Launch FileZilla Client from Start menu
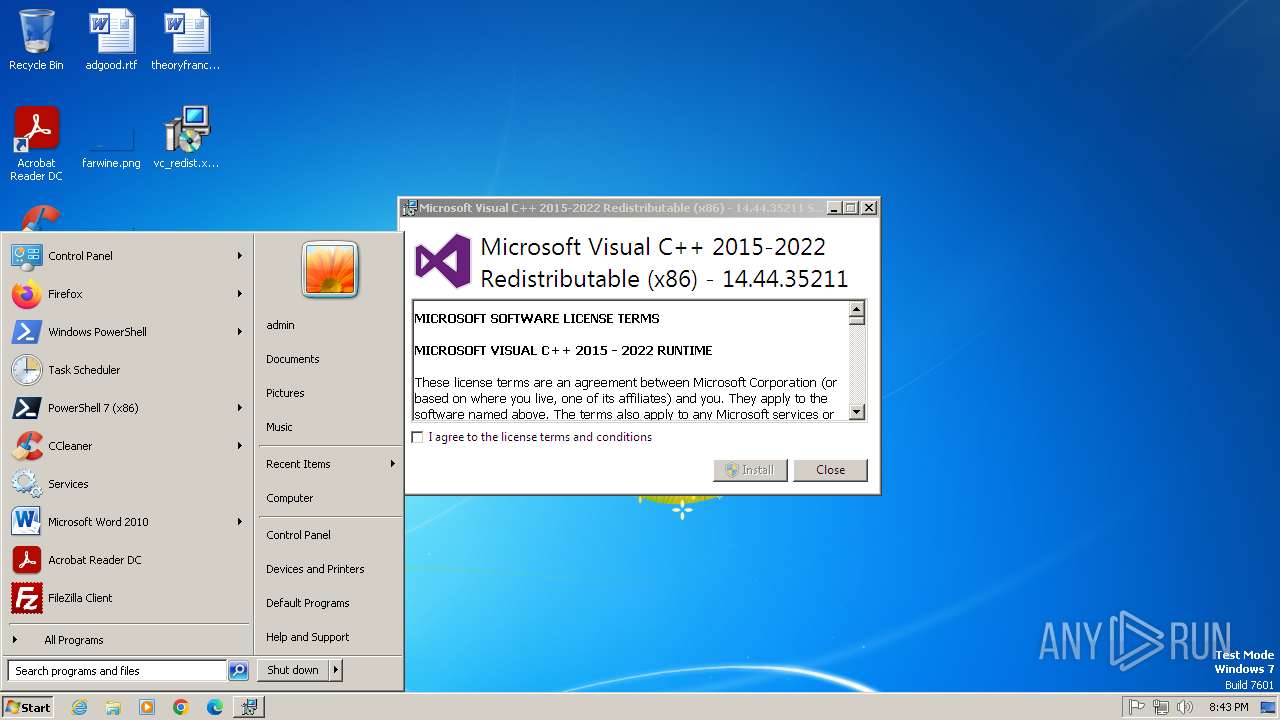 tap(127, 598)
